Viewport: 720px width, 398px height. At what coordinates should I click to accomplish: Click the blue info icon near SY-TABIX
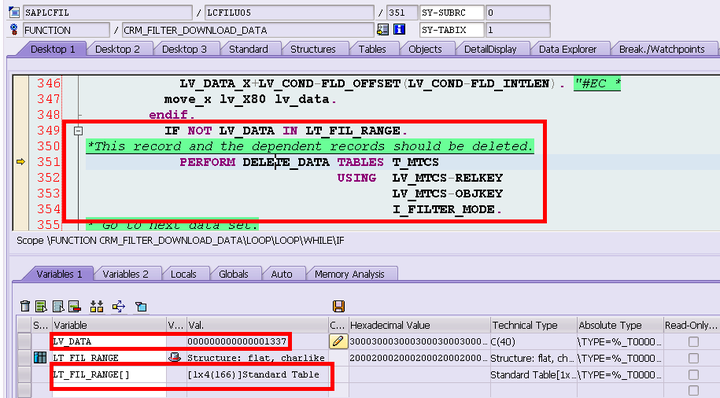(399, 30)
